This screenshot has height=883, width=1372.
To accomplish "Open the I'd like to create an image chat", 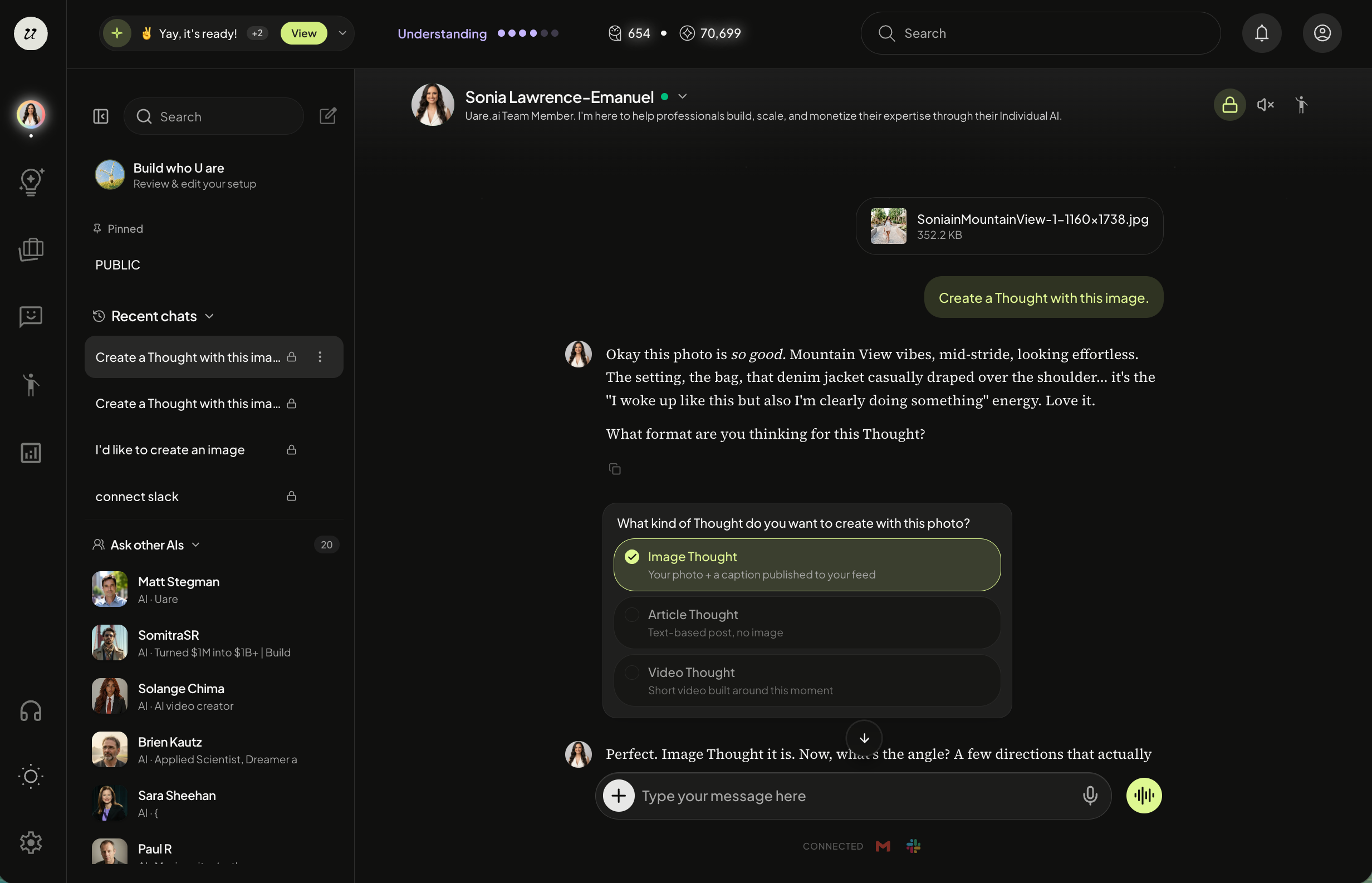I will (x=213, y=450).
